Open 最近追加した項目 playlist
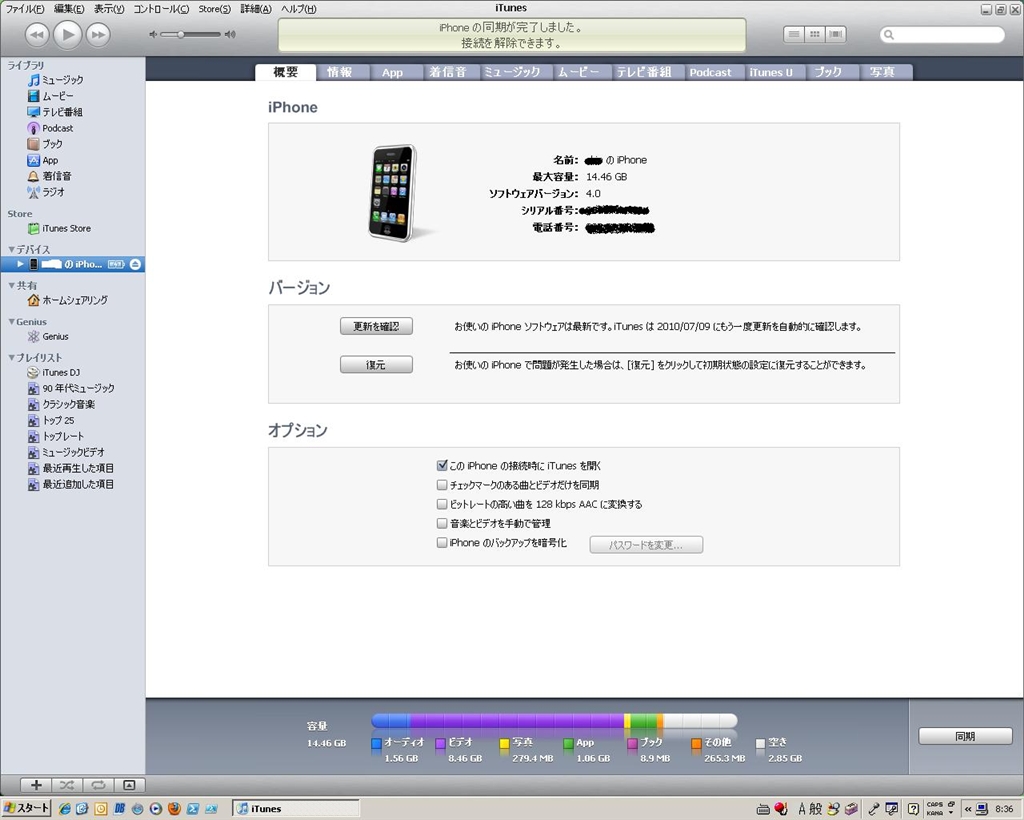1024x820 pixels. point(71,484)
